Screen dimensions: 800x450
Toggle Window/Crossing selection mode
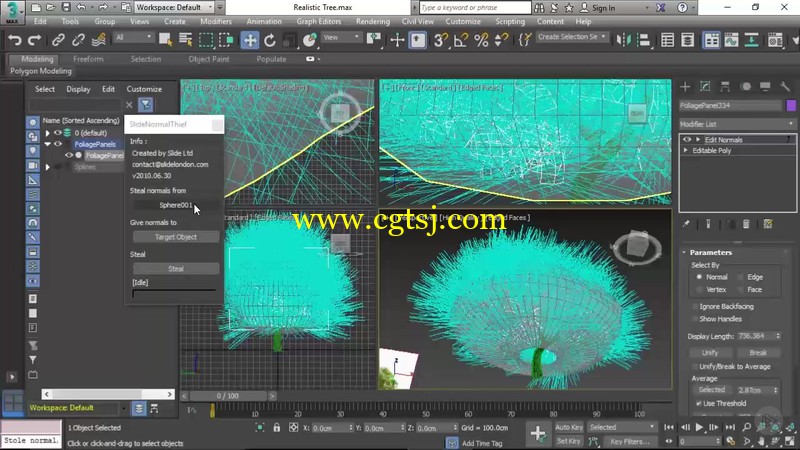point(226,40)
